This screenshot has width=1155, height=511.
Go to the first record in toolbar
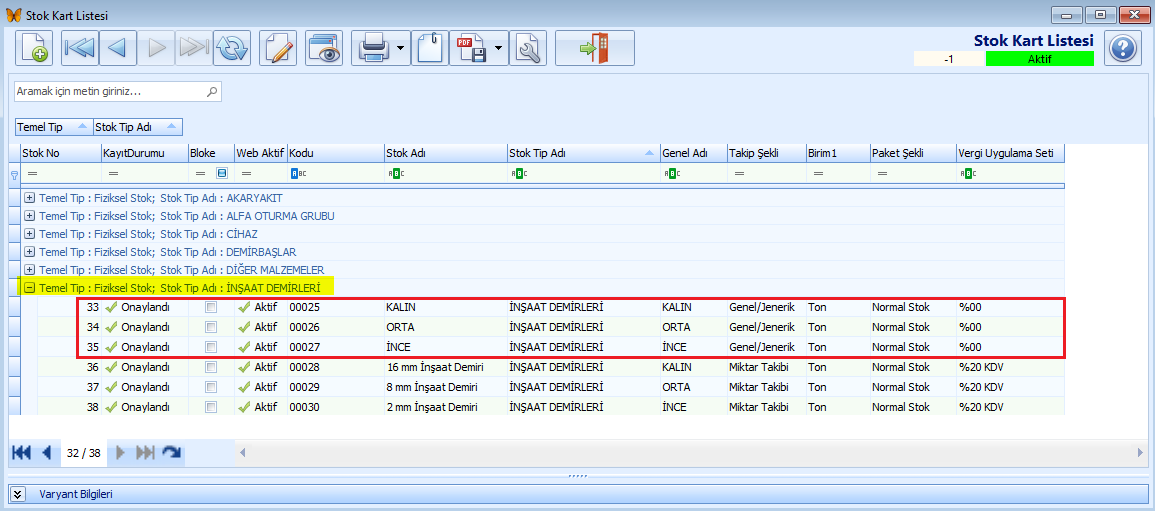pyautogui.click(x=80, y=49)
